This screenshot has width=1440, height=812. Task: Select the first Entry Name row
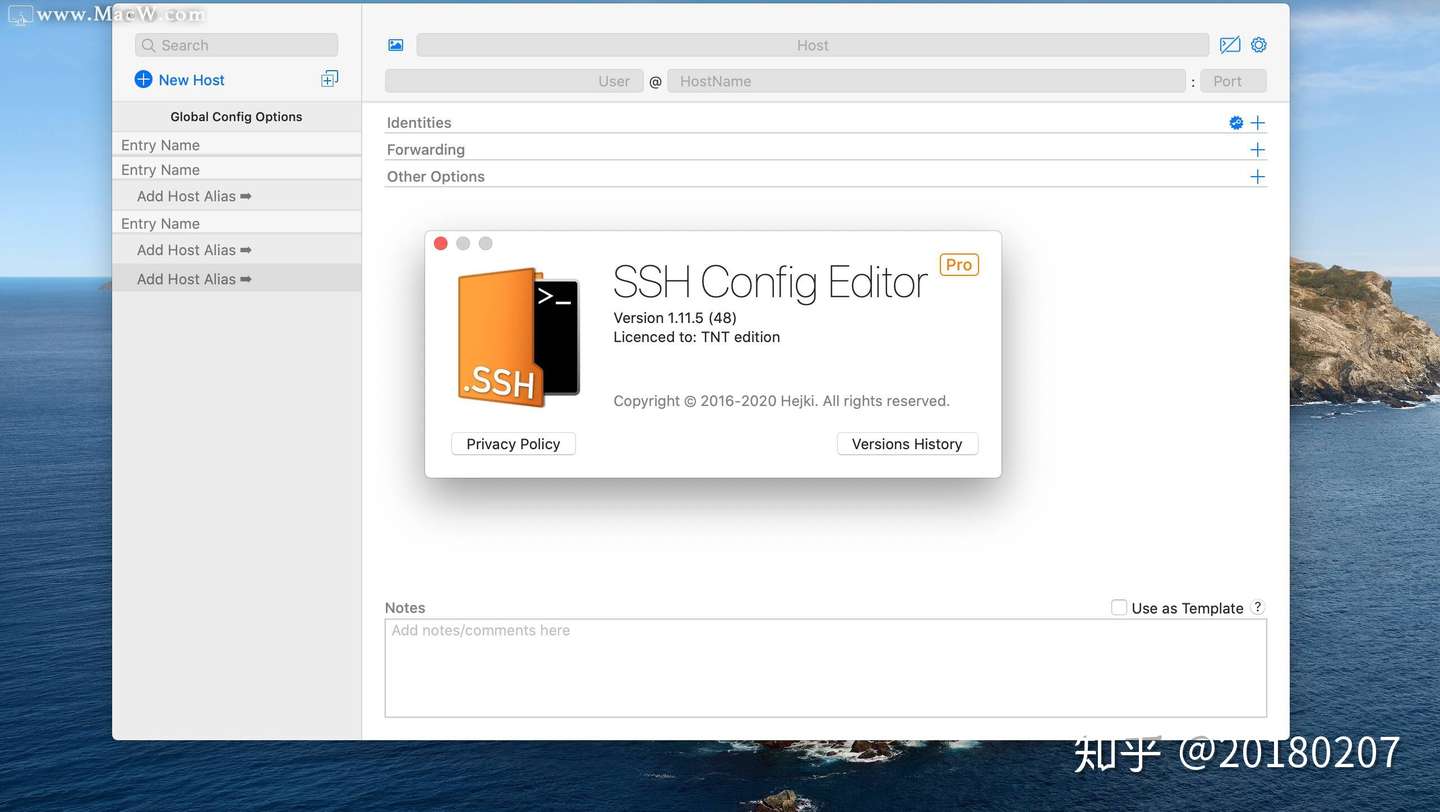tap(236, 145)
